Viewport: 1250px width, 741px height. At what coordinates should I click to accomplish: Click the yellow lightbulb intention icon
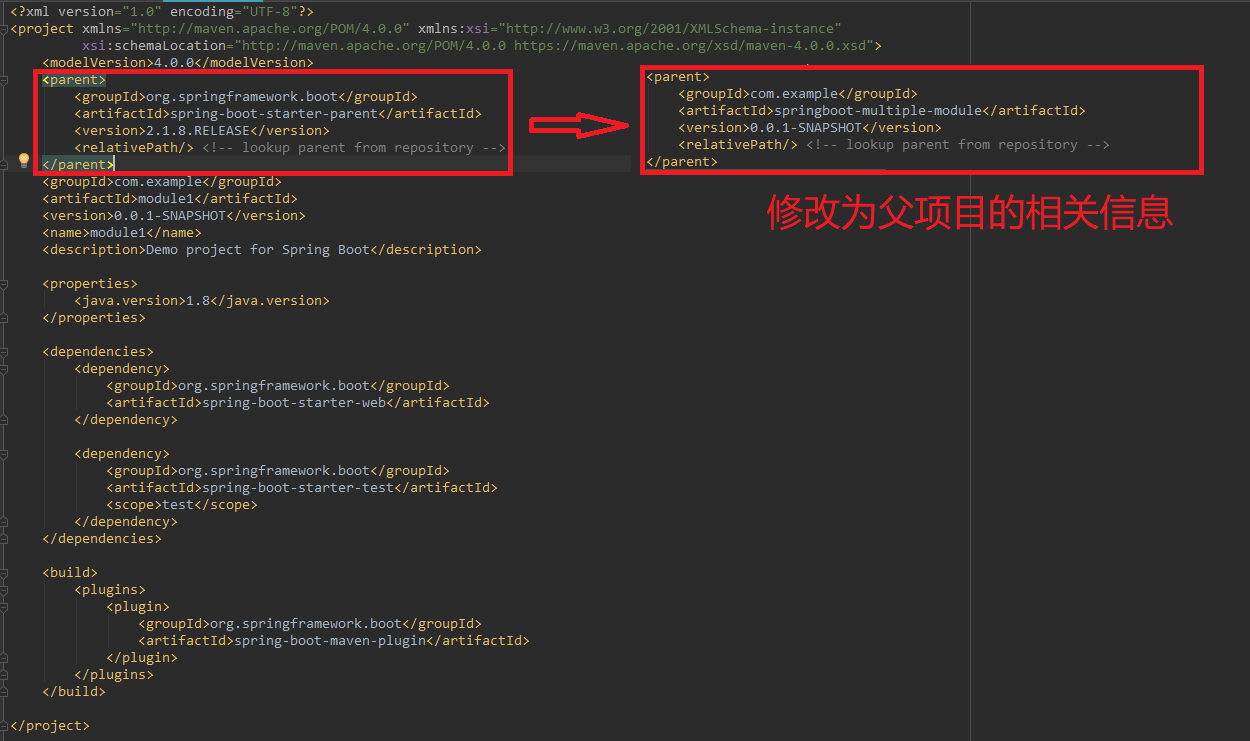25,160
